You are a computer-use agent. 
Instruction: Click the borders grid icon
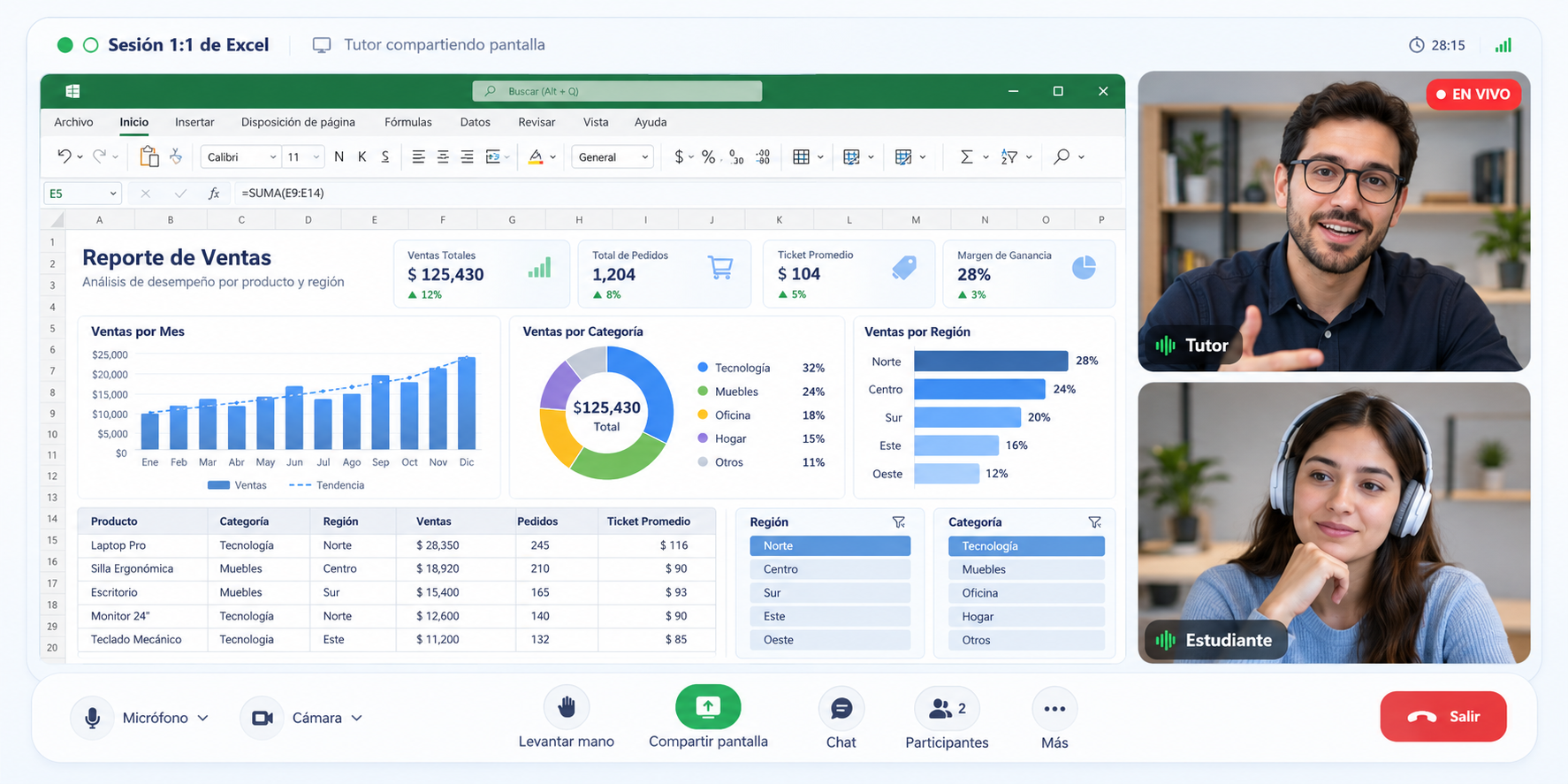pos(801,156)
